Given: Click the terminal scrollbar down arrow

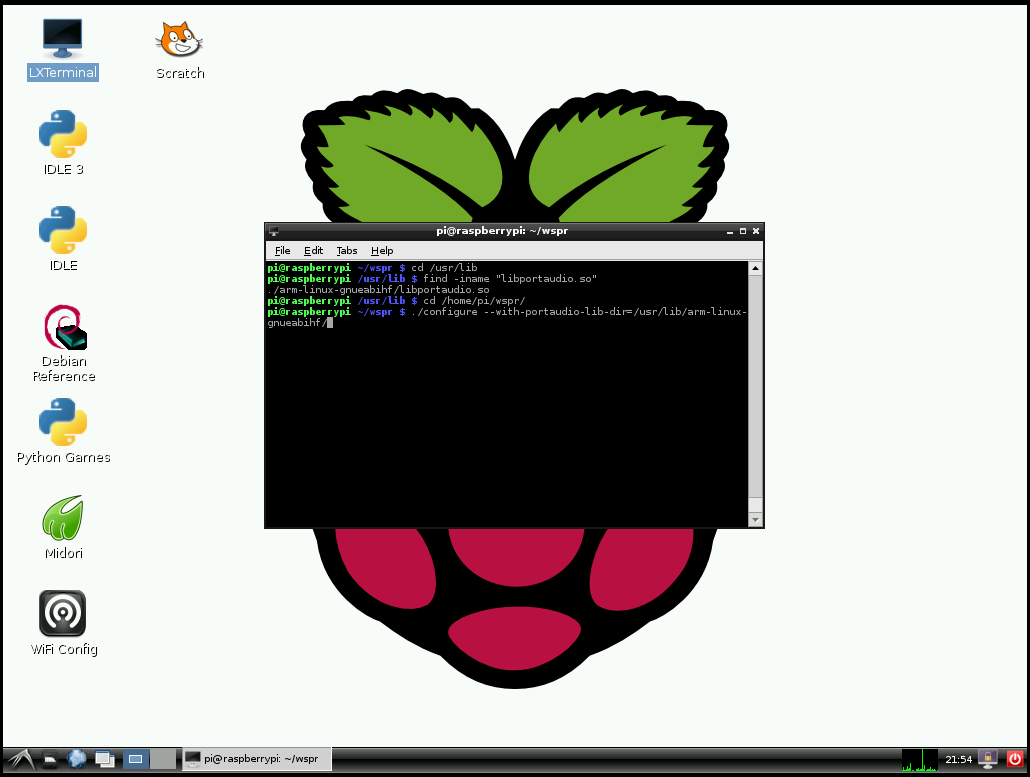Looking at the screenshot, I should coord(755,520).
